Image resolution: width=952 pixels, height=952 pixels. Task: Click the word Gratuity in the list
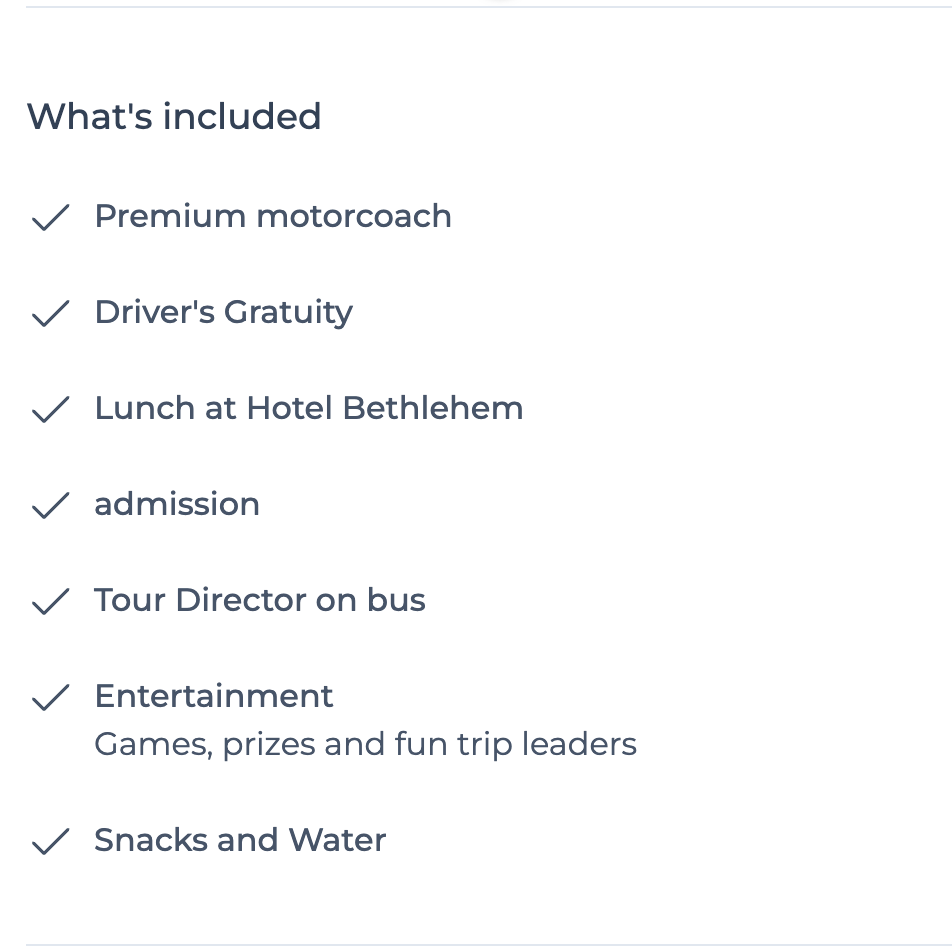tap(288, 313)
